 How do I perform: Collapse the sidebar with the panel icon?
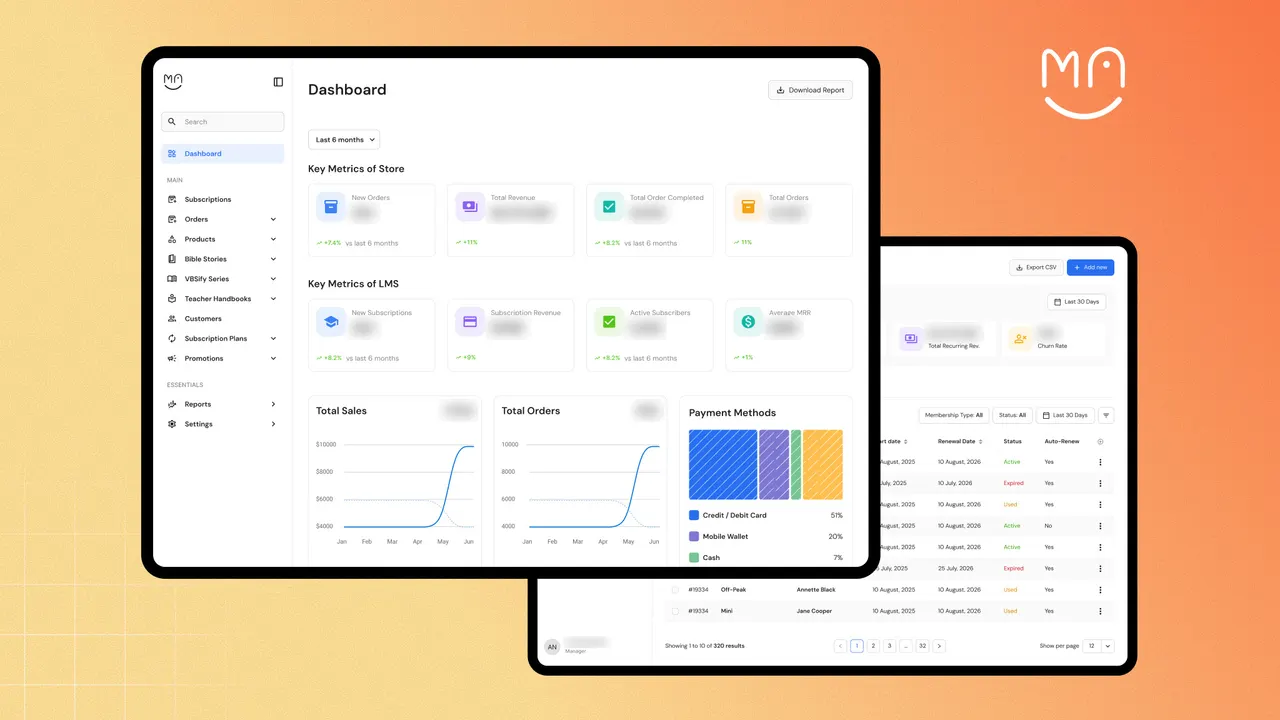coord(278,82)
